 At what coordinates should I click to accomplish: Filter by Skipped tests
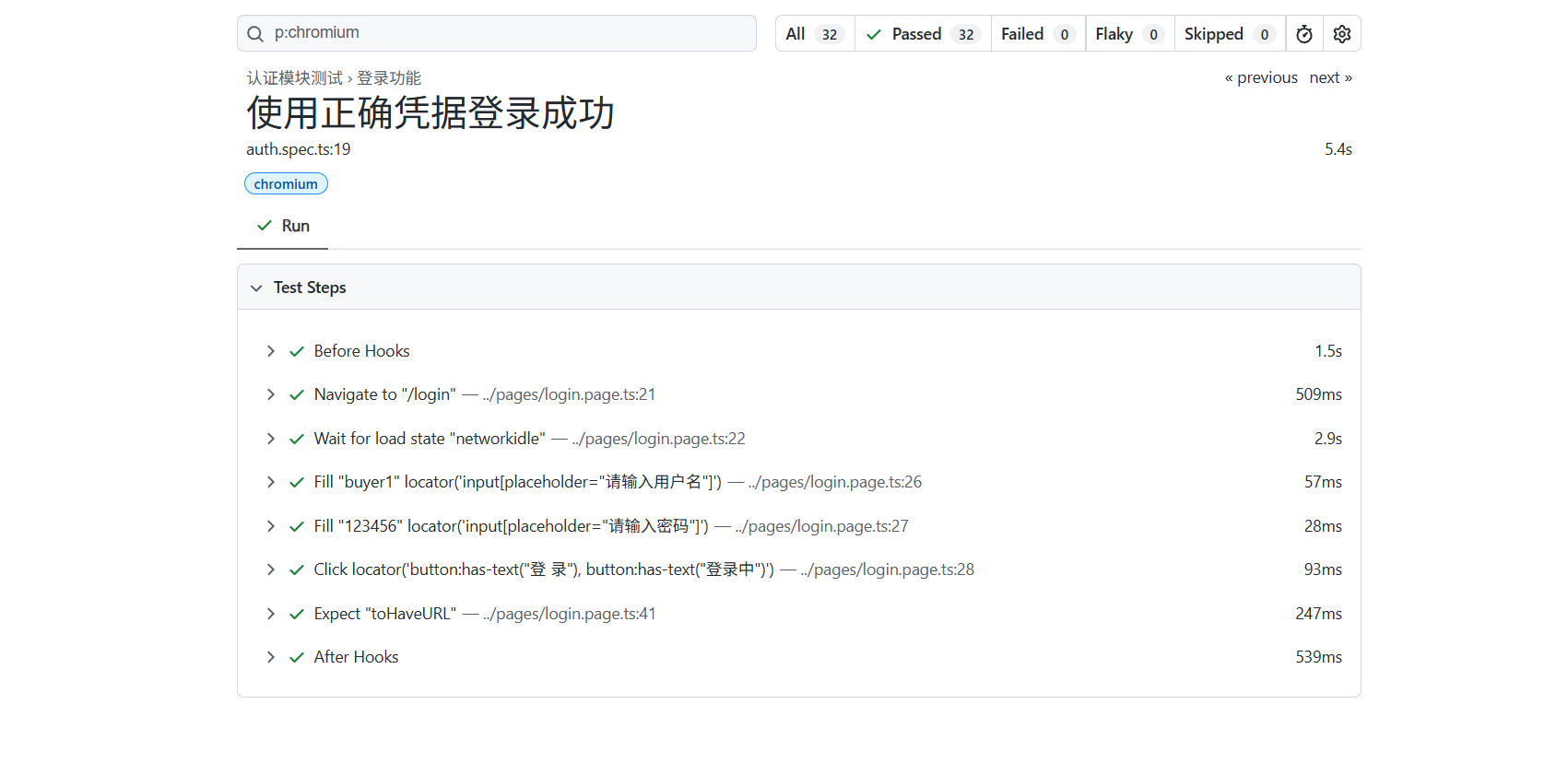pos(1230,34)
